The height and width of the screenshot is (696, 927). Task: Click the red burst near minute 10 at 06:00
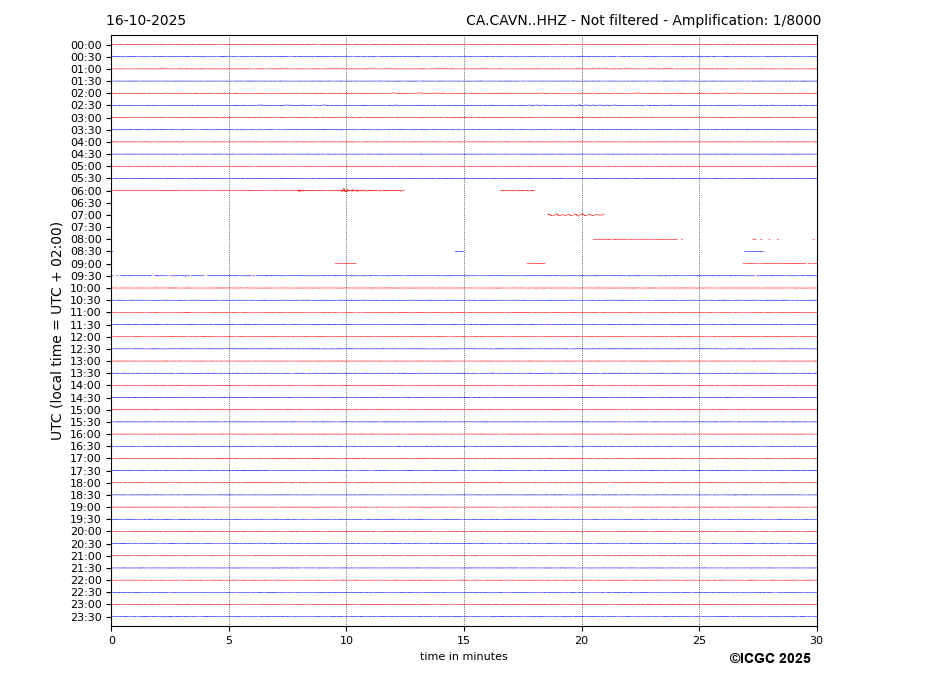click(x=345, y=190)
